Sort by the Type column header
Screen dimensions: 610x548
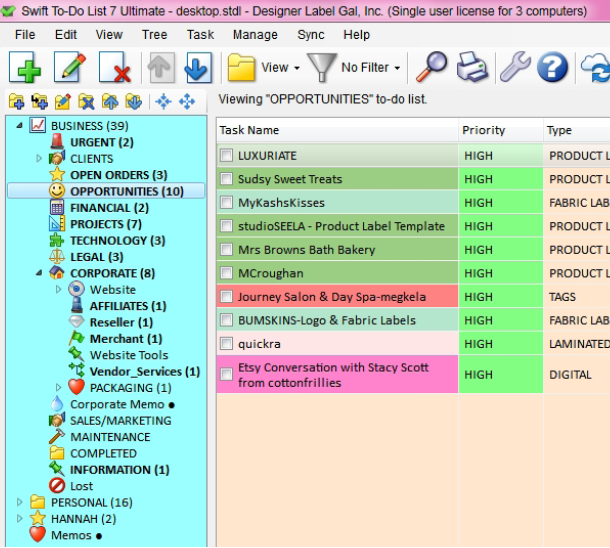click(x=577, y=130)
